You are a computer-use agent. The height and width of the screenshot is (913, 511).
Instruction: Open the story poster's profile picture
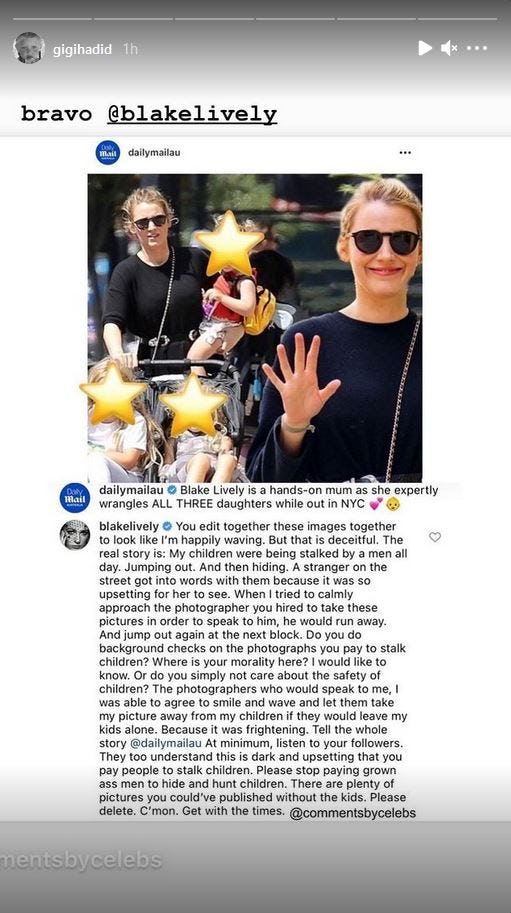(29, 48)
